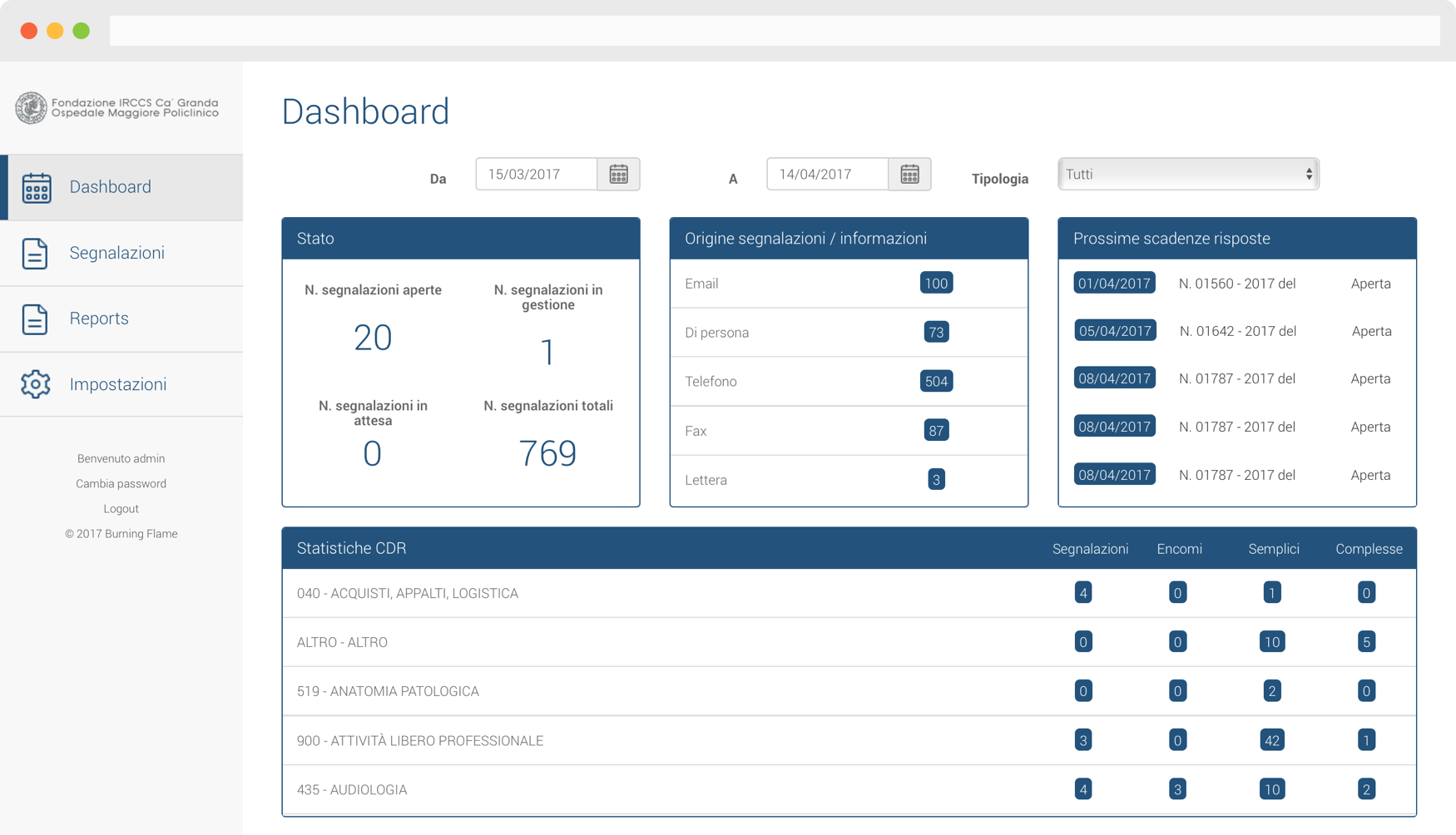Click the Cambia password link
This screenshot has height=835, width=1456.
[121, 483]
